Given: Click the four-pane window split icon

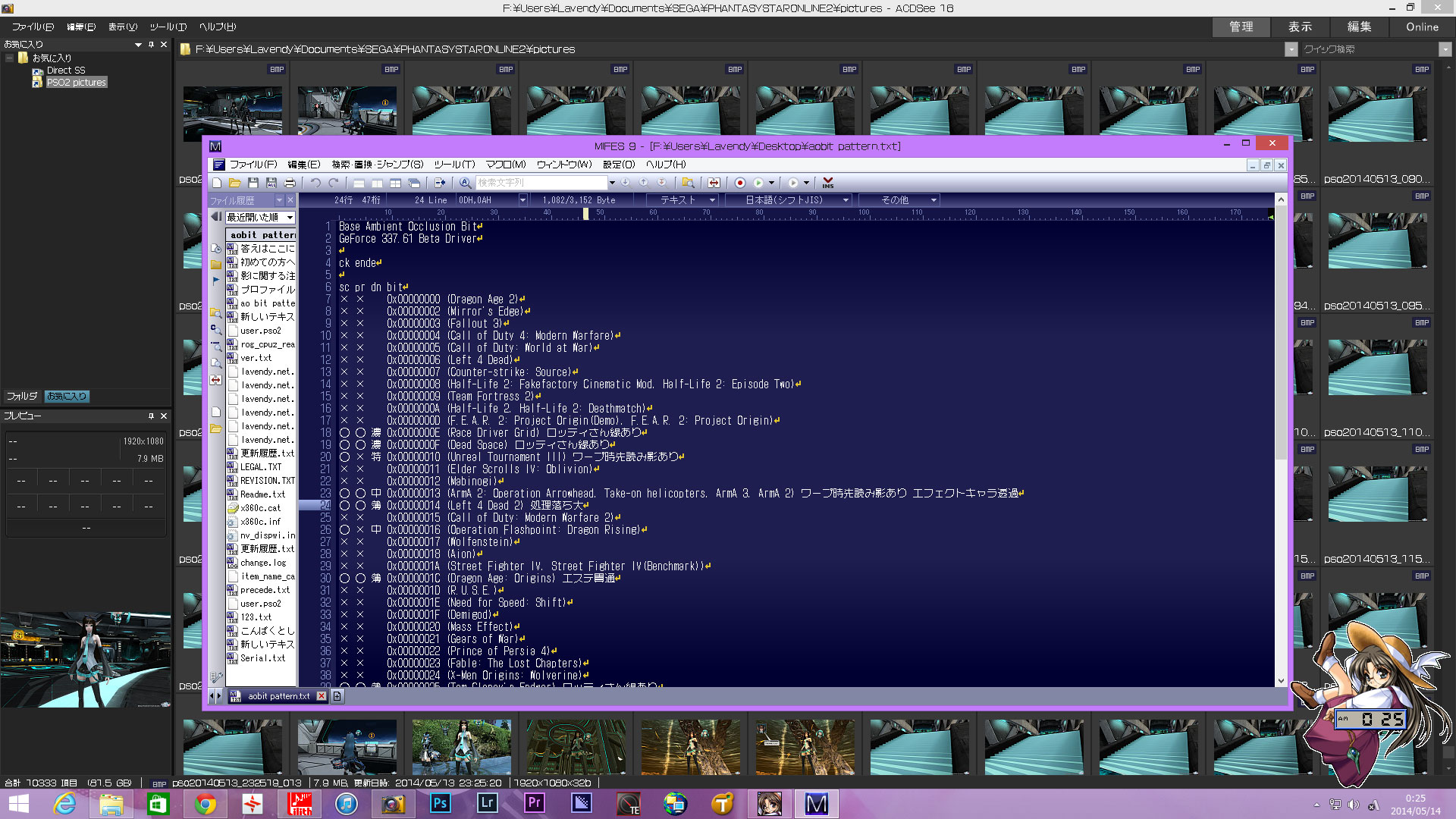Looking at the screenshot, I should click(x=395, y=183).
